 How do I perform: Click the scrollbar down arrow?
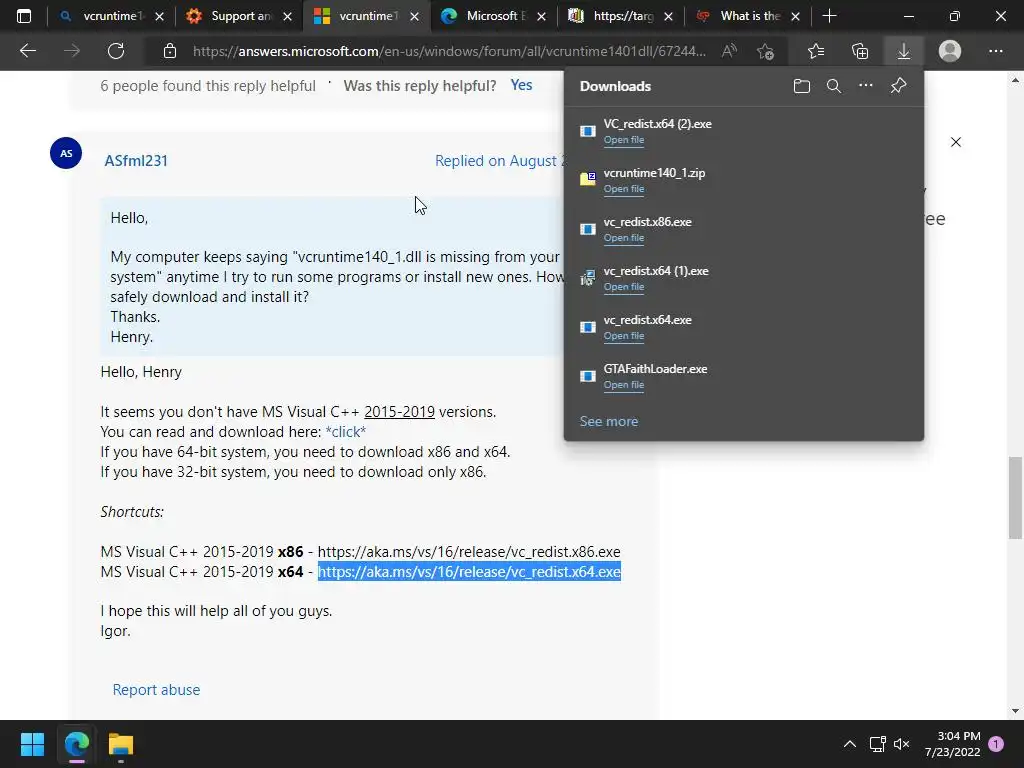(x=1015, y=711)
